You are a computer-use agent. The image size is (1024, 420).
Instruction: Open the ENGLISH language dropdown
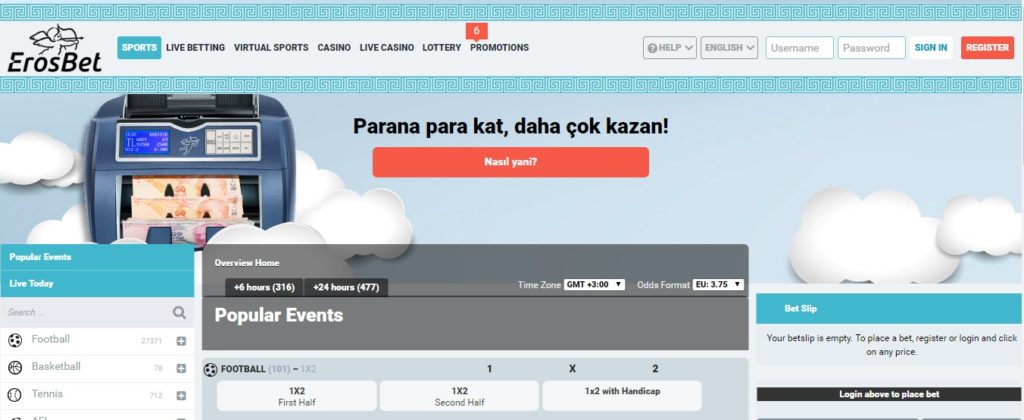[x=729, y=48]
